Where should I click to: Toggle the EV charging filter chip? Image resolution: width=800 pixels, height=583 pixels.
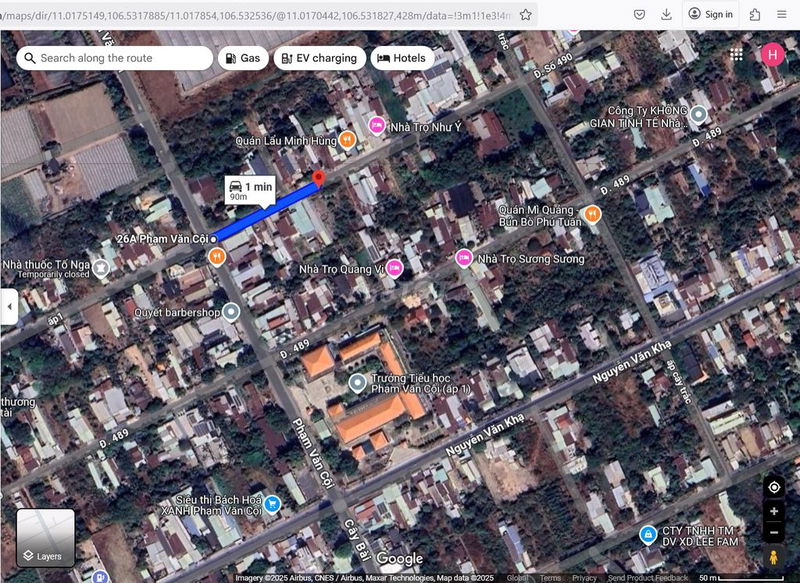pos(317,58)
